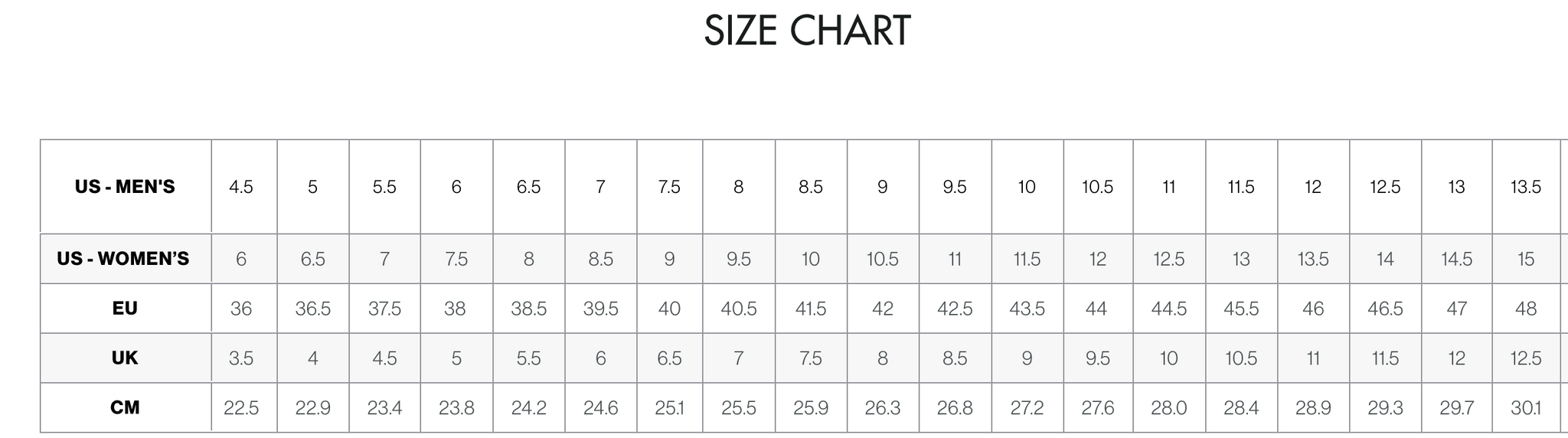Screen dimensions: 1568x438
Task: Select the 30.1 CM cell
Action: pos(1526,408)
